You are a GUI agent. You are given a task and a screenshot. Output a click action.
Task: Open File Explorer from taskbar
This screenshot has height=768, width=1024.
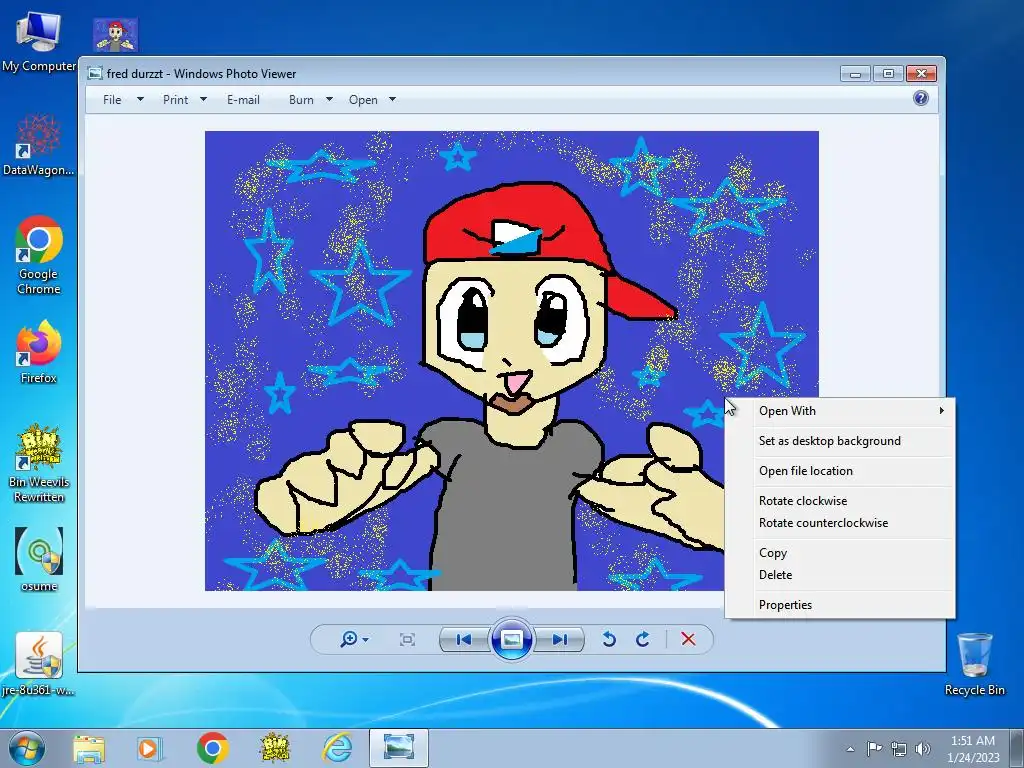click(x=89, y=748)
